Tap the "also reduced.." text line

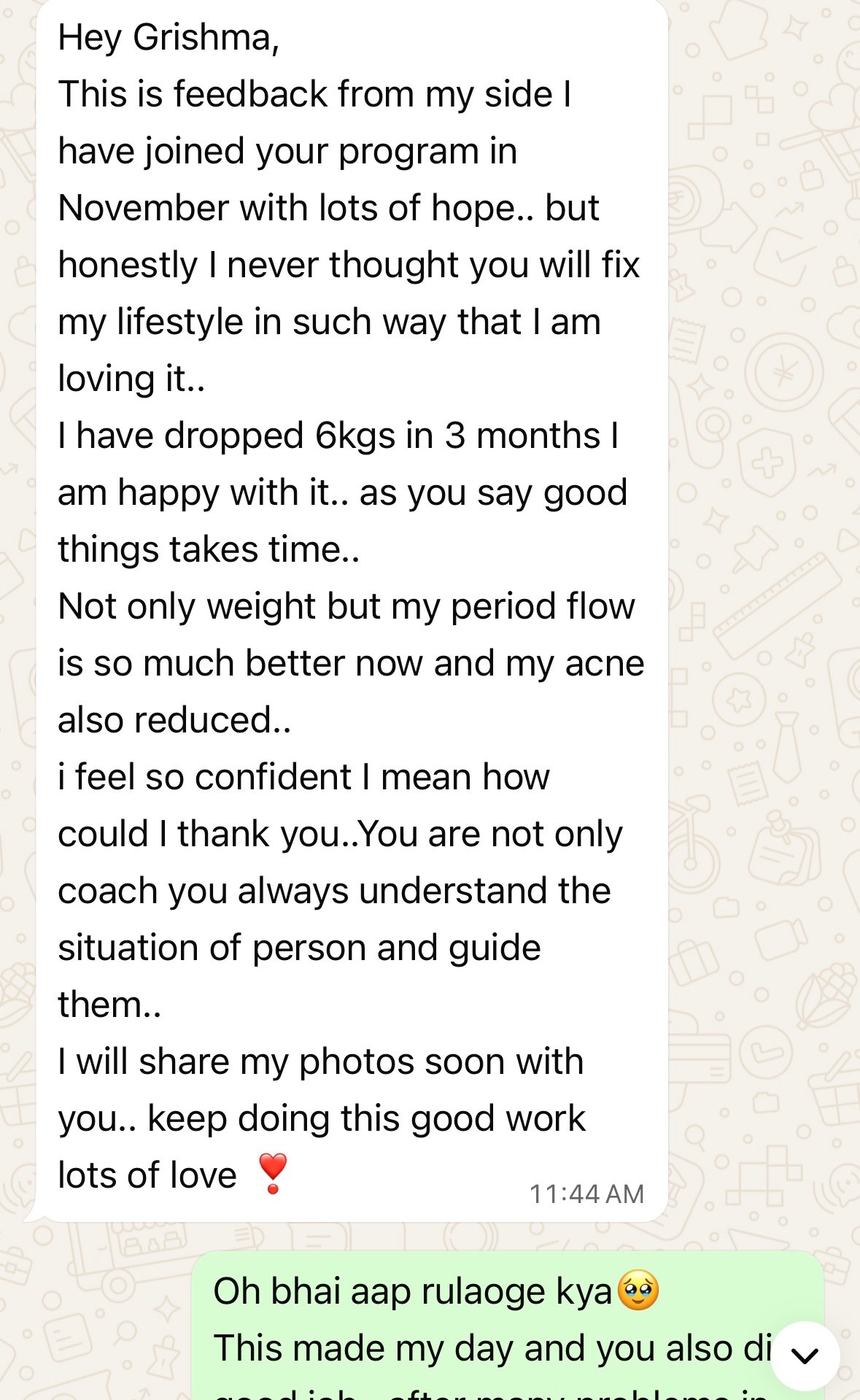[174, 720]
